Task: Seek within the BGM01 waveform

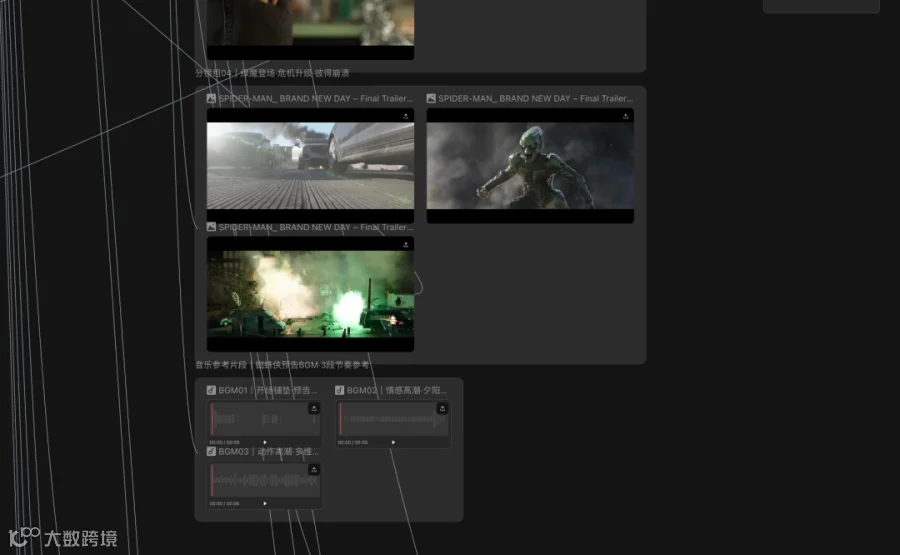Action: [265, 419]
